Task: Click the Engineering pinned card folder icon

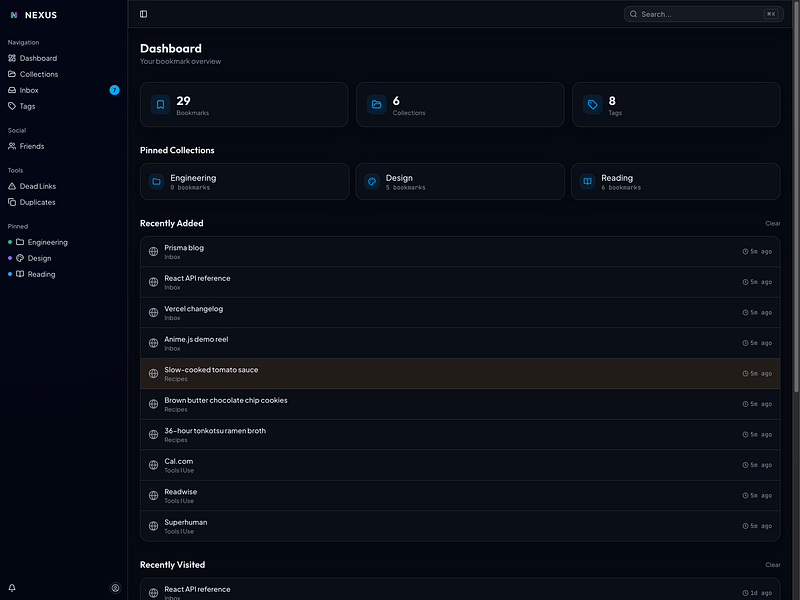Action: click(x=157, y=182)
